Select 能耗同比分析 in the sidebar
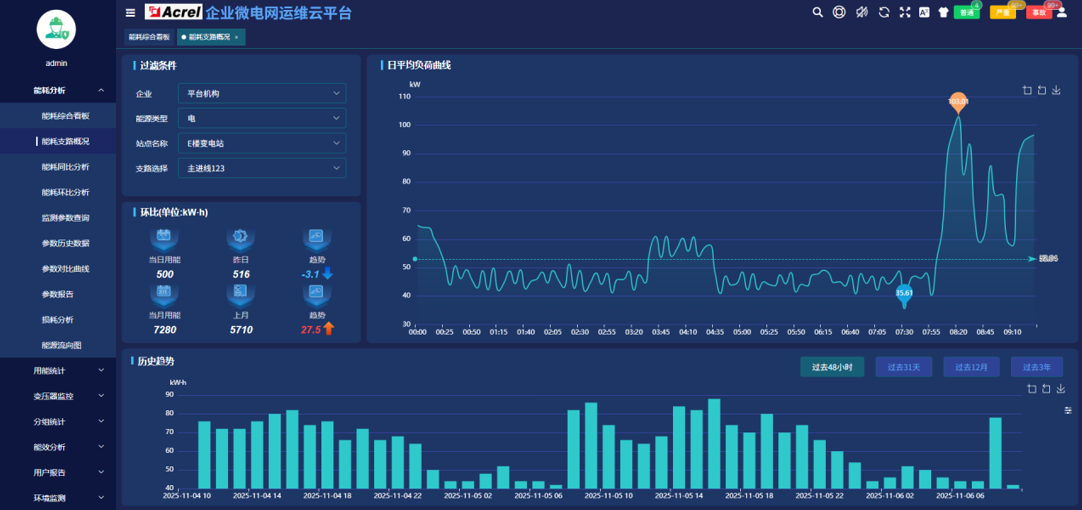Viewport: 1082px width, 510px height. coord(65,167)
